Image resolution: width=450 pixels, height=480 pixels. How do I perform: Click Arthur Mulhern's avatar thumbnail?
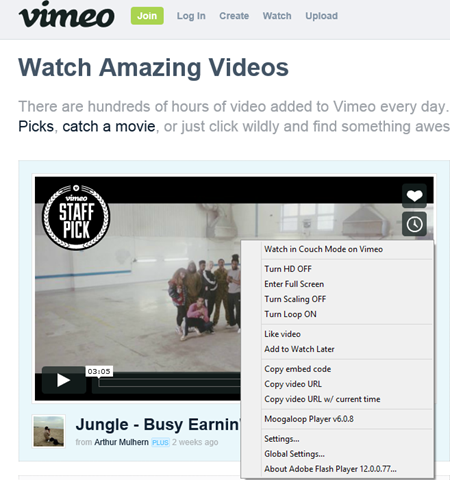point(49,431)
